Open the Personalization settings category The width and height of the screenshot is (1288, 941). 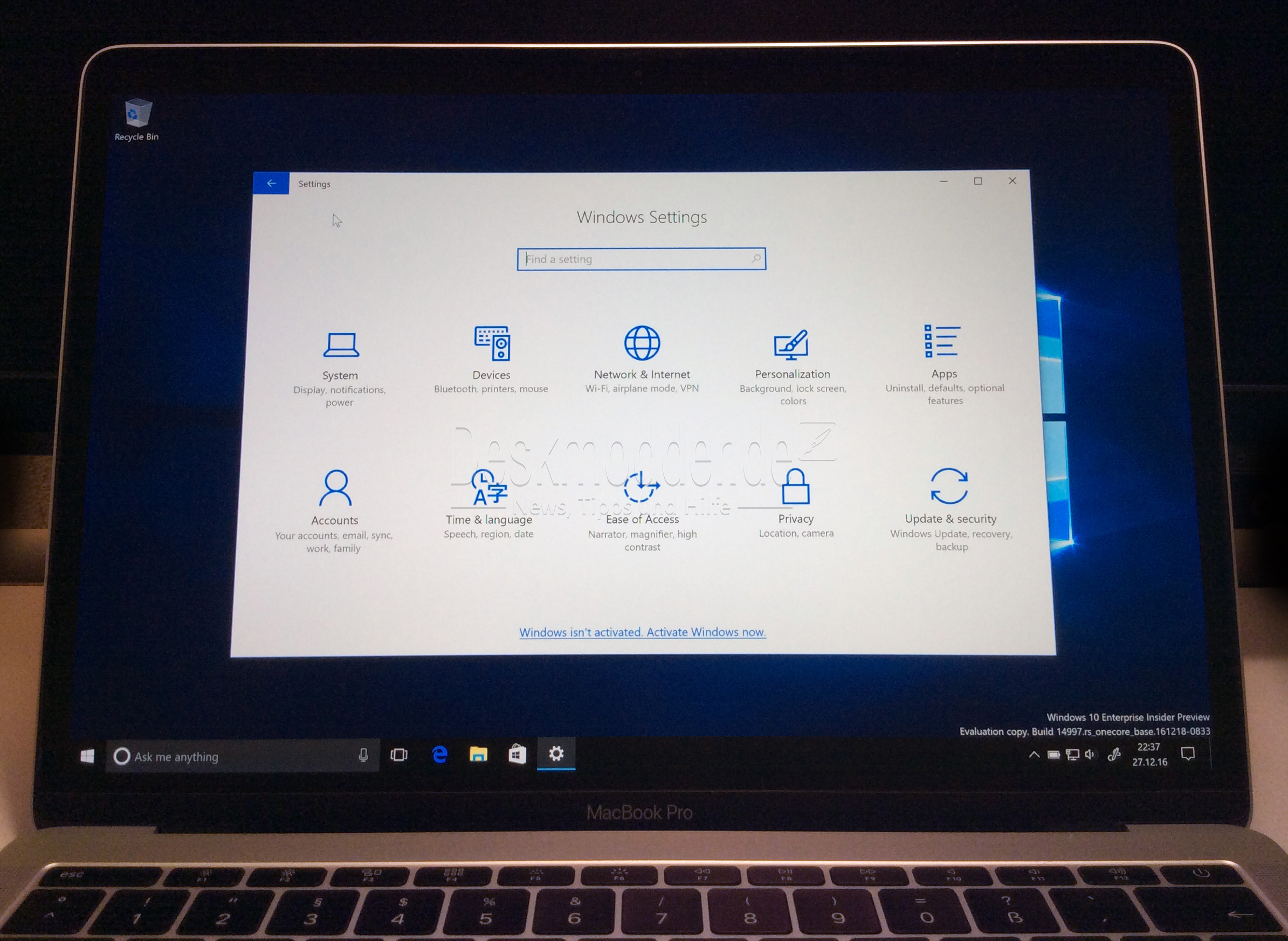793,367
